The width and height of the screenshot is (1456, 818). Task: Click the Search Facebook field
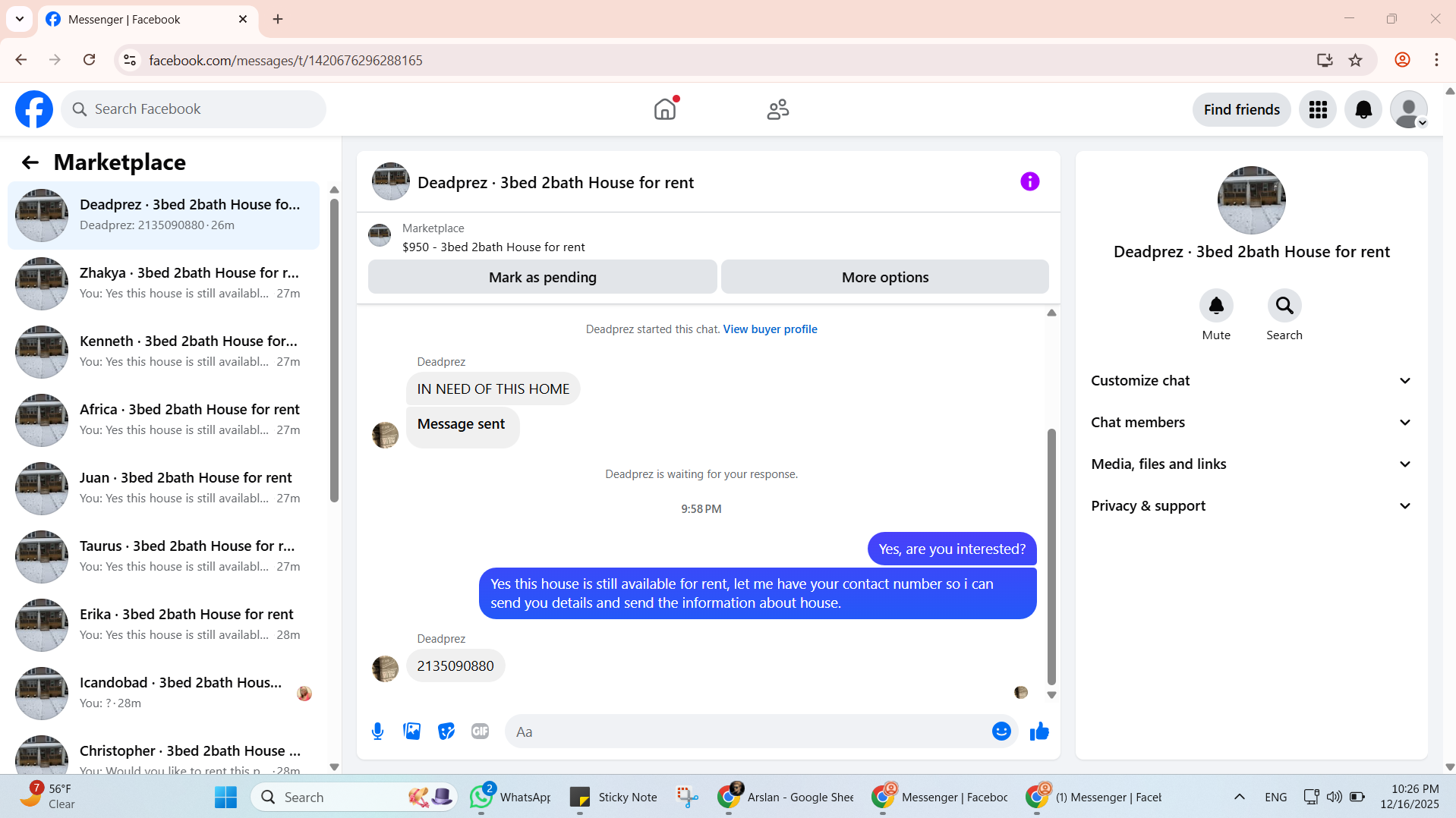(194, 109)
